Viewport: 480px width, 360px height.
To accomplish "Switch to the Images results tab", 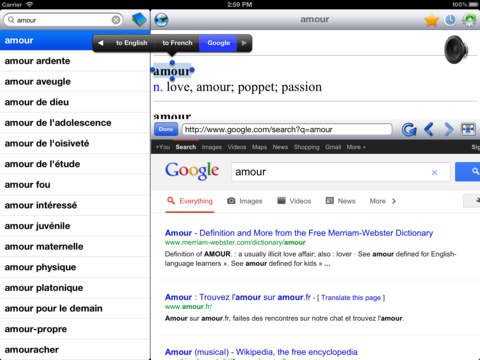I will [245, 201].
